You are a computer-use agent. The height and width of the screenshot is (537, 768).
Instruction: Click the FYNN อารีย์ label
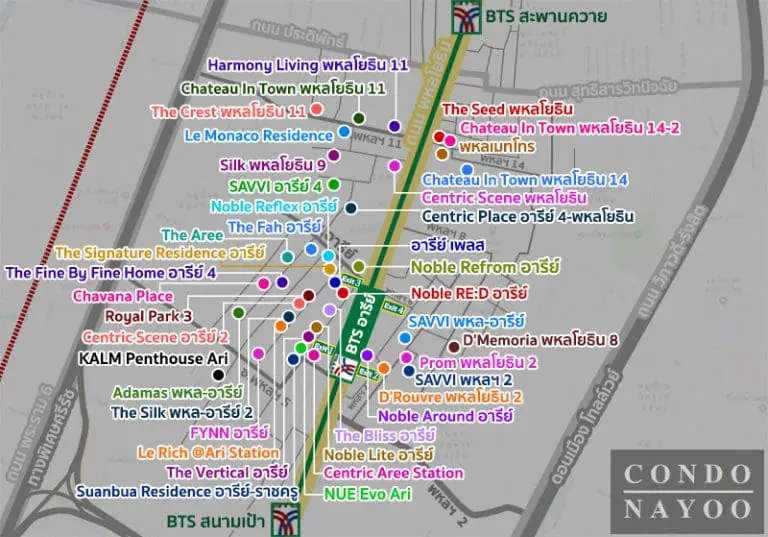[229, 433]
